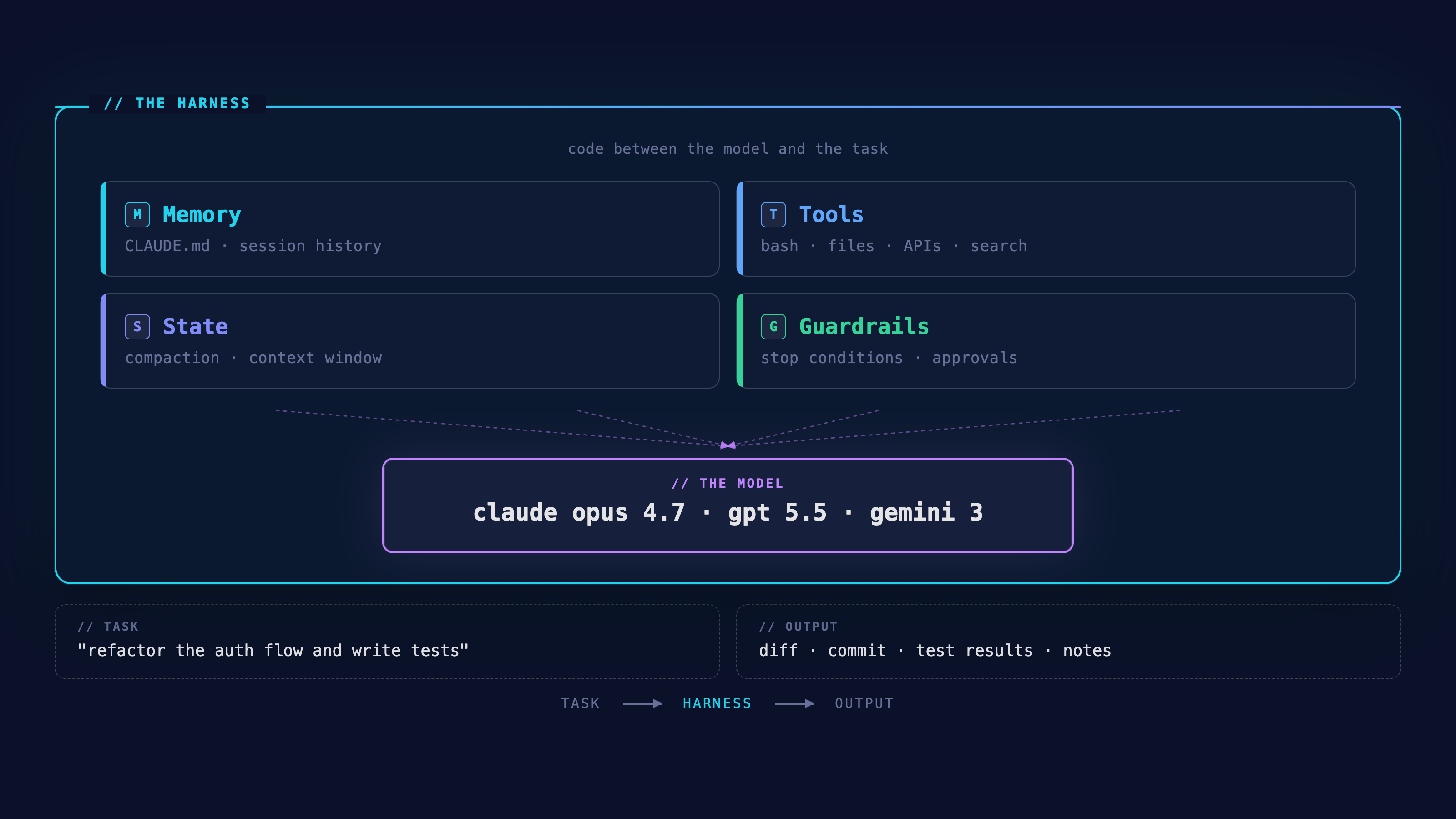Screen dimensions: 1456x819
Task: Click the G badge icon beside Guardrails
Action: 773,327
